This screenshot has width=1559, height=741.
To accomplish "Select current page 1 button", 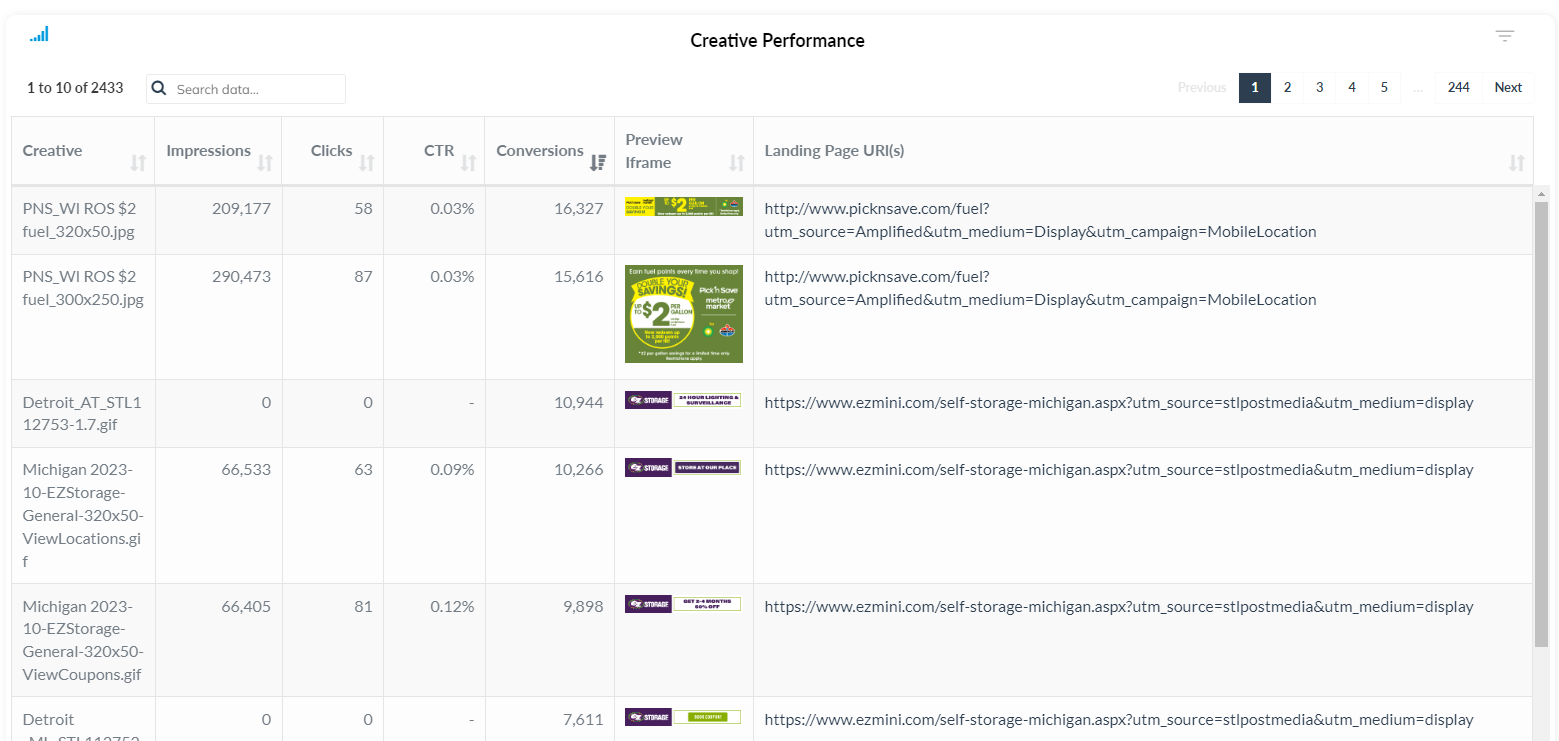I will click(1254, 88).
